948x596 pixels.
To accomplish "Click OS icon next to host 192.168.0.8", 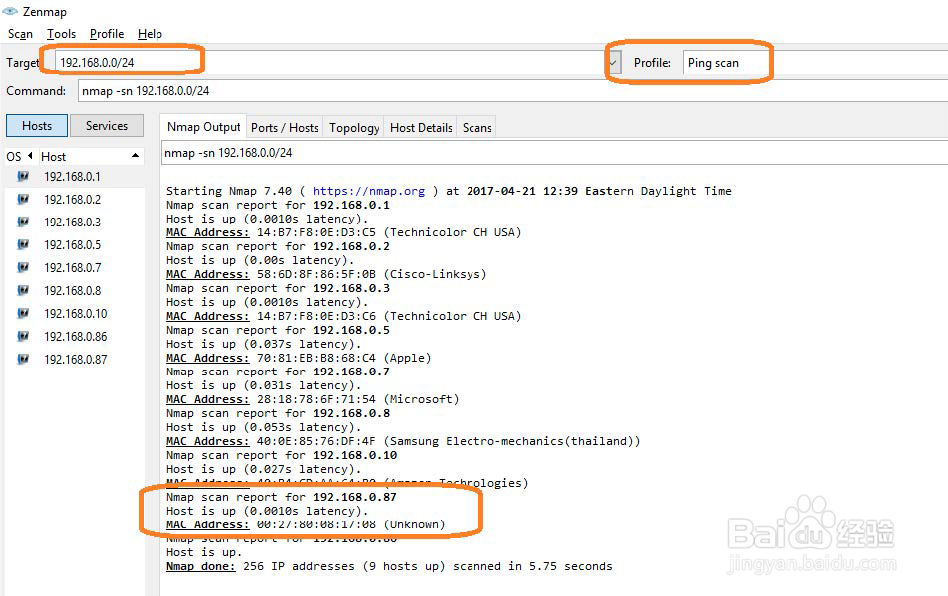I will click(x=23, y=290).
